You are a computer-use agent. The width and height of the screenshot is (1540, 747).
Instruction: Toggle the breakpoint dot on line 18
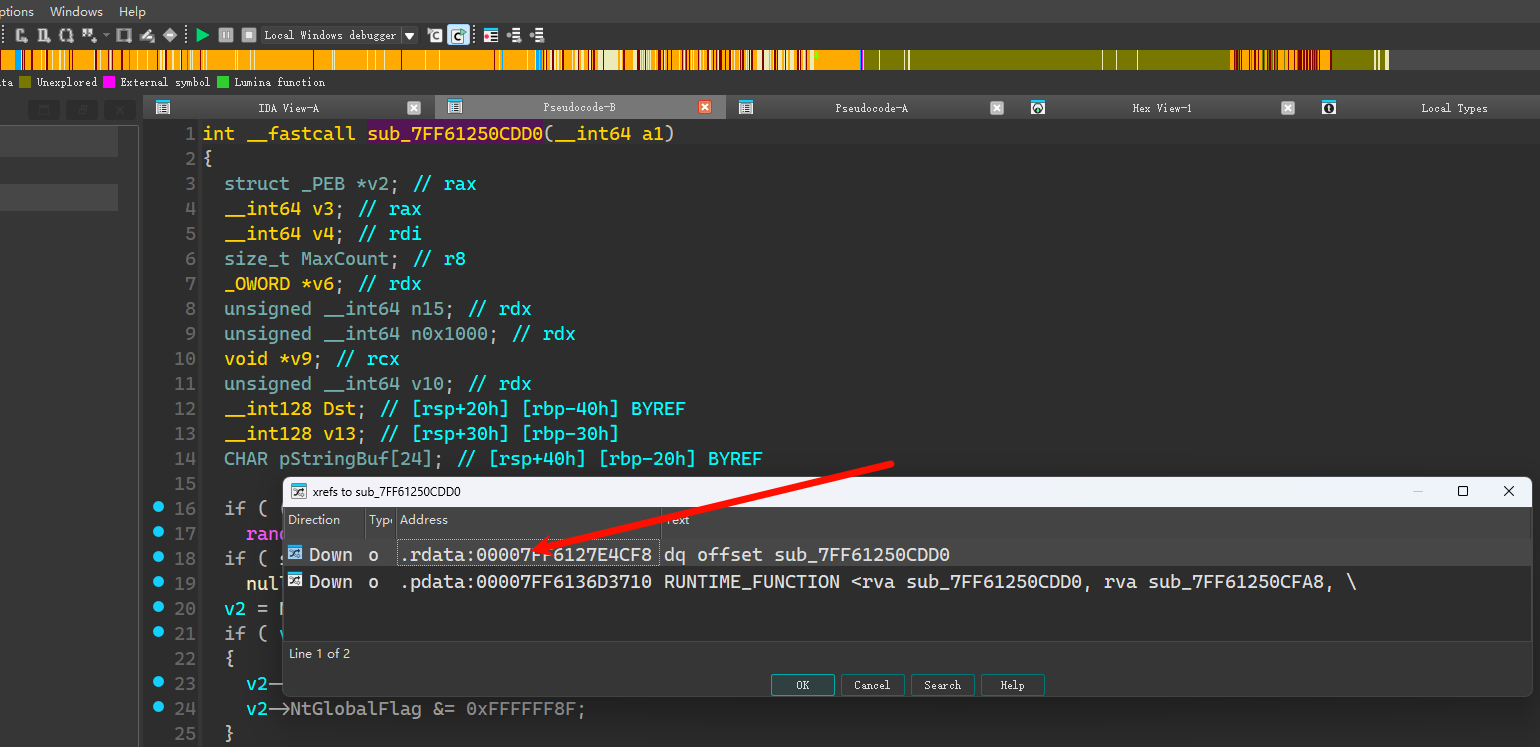click(158, 557)
